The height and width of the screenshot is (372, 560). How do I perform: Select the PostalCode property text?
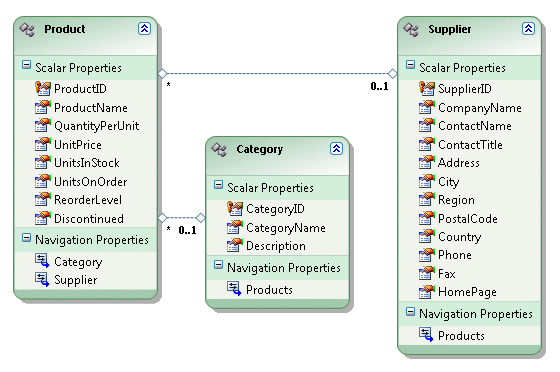[x=468, y=218]
